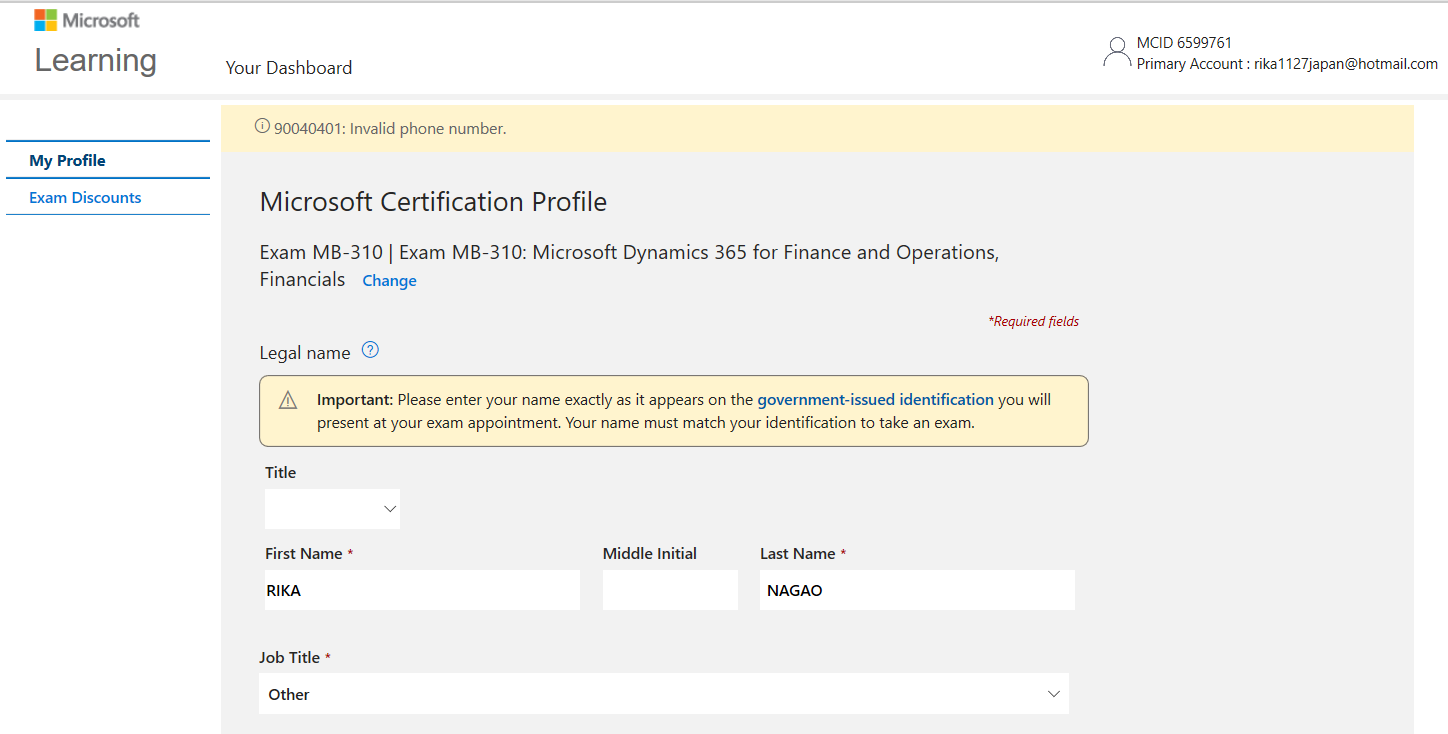
Task: Click the Microsoft Certification Profile heading
Action: point(433,202)
